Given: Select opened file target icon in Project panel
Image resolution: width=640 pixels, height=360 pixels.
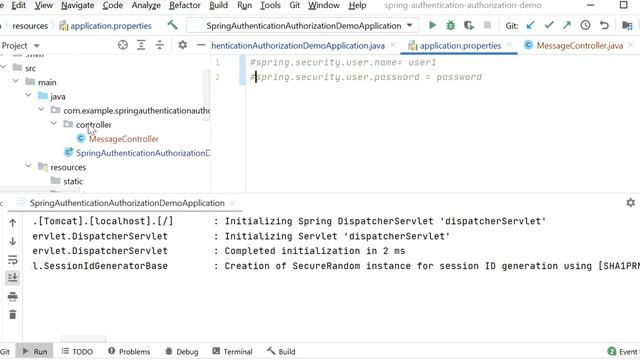Looking at the screenshot, I should tap(122, 45).
